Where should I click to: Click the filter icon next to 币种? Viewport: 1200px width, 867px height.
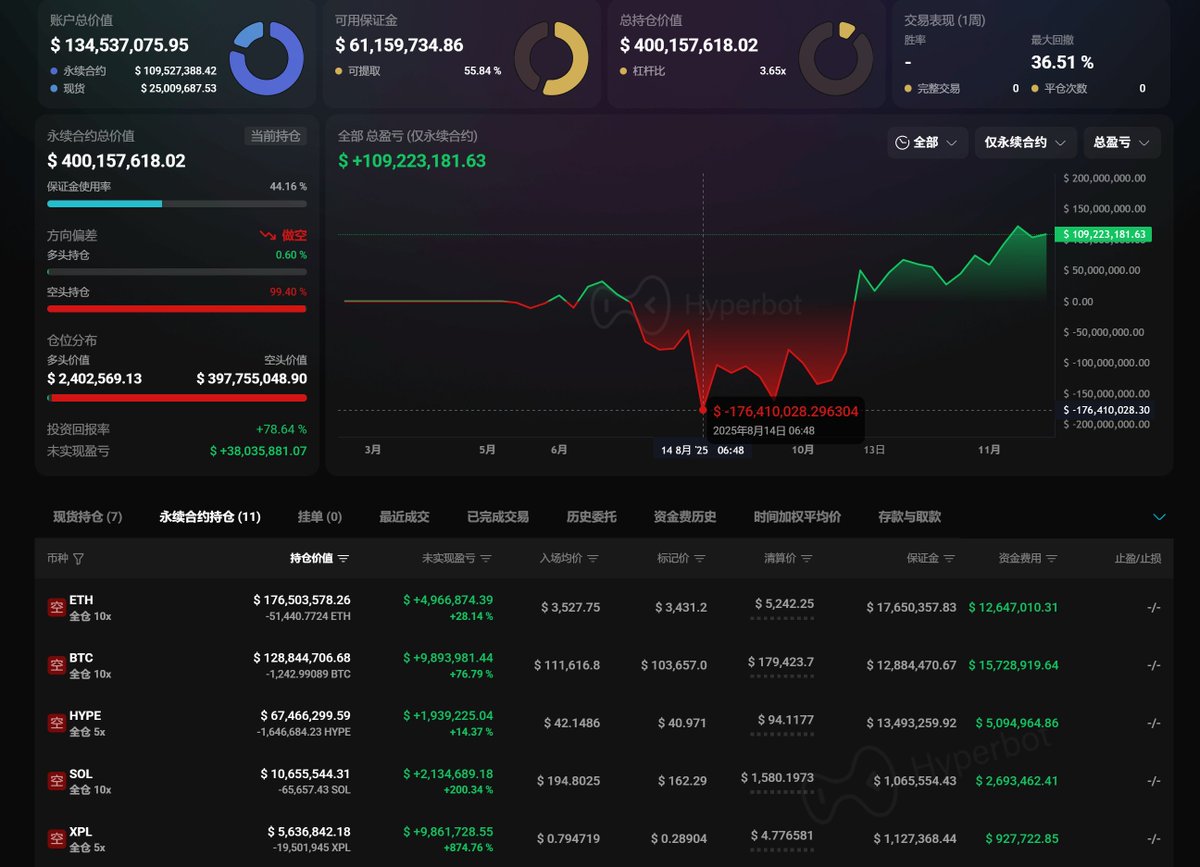(x=79, y=559)
